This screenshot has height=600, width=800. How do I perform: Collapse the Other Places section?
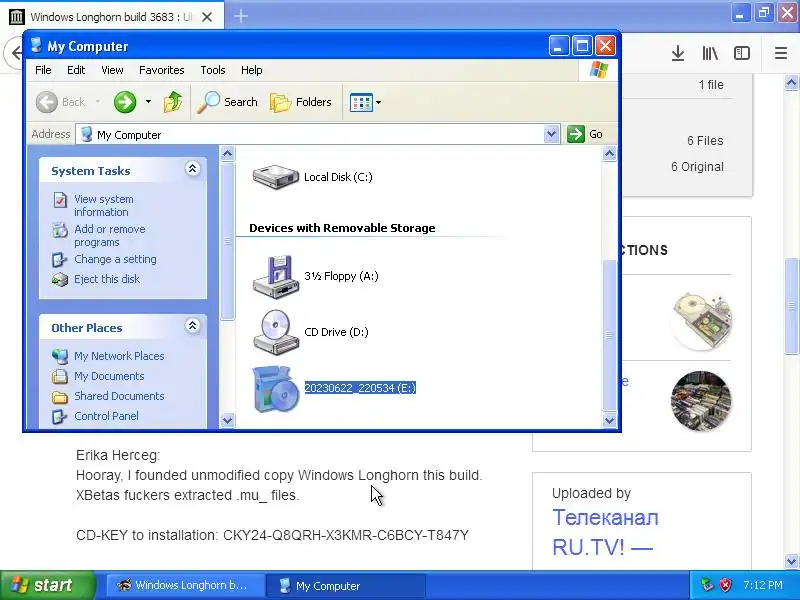point(192,326)
